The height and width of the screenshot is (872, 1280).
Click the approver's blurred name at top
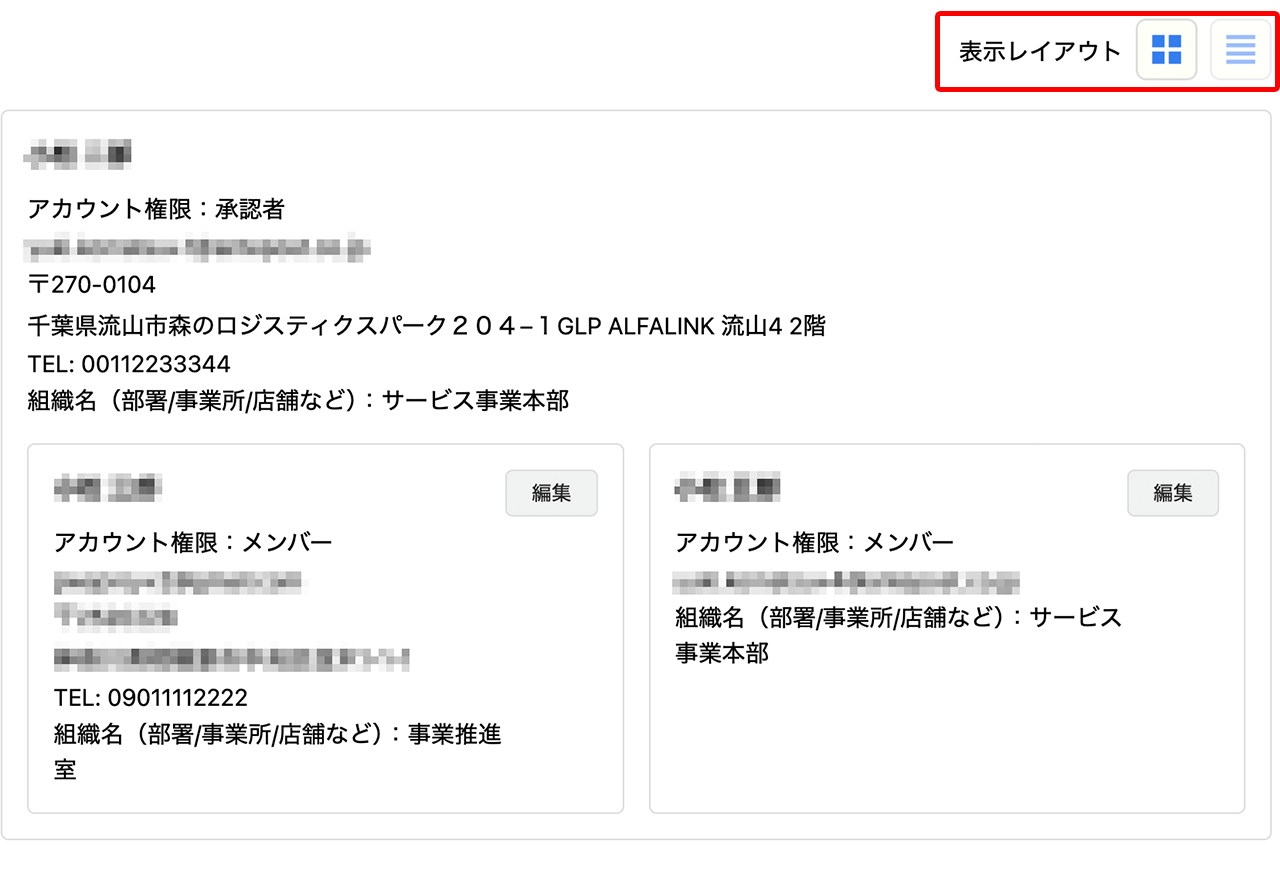[80, 155]
